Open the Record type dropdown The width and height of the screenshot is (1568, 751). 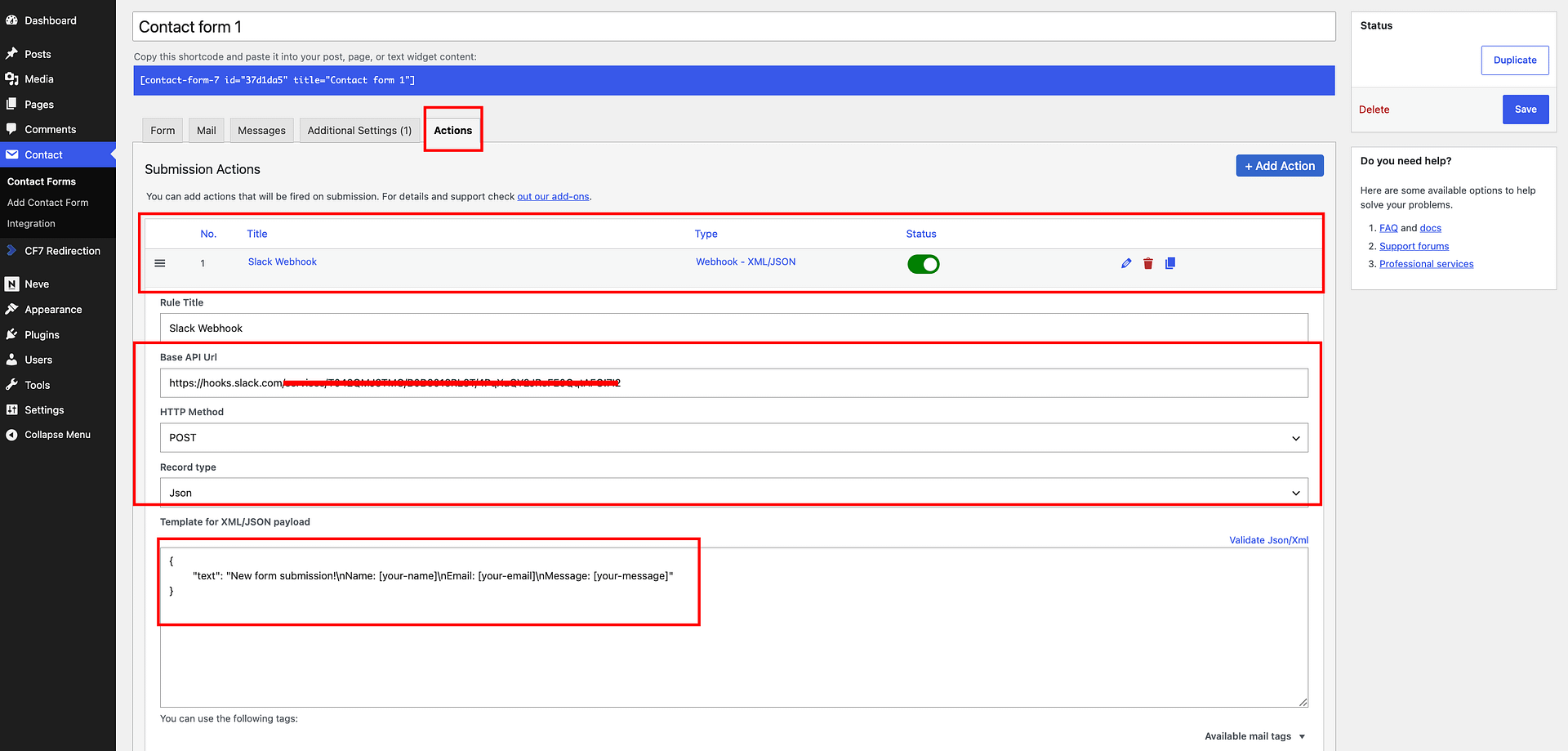click(x=733, y=493)
